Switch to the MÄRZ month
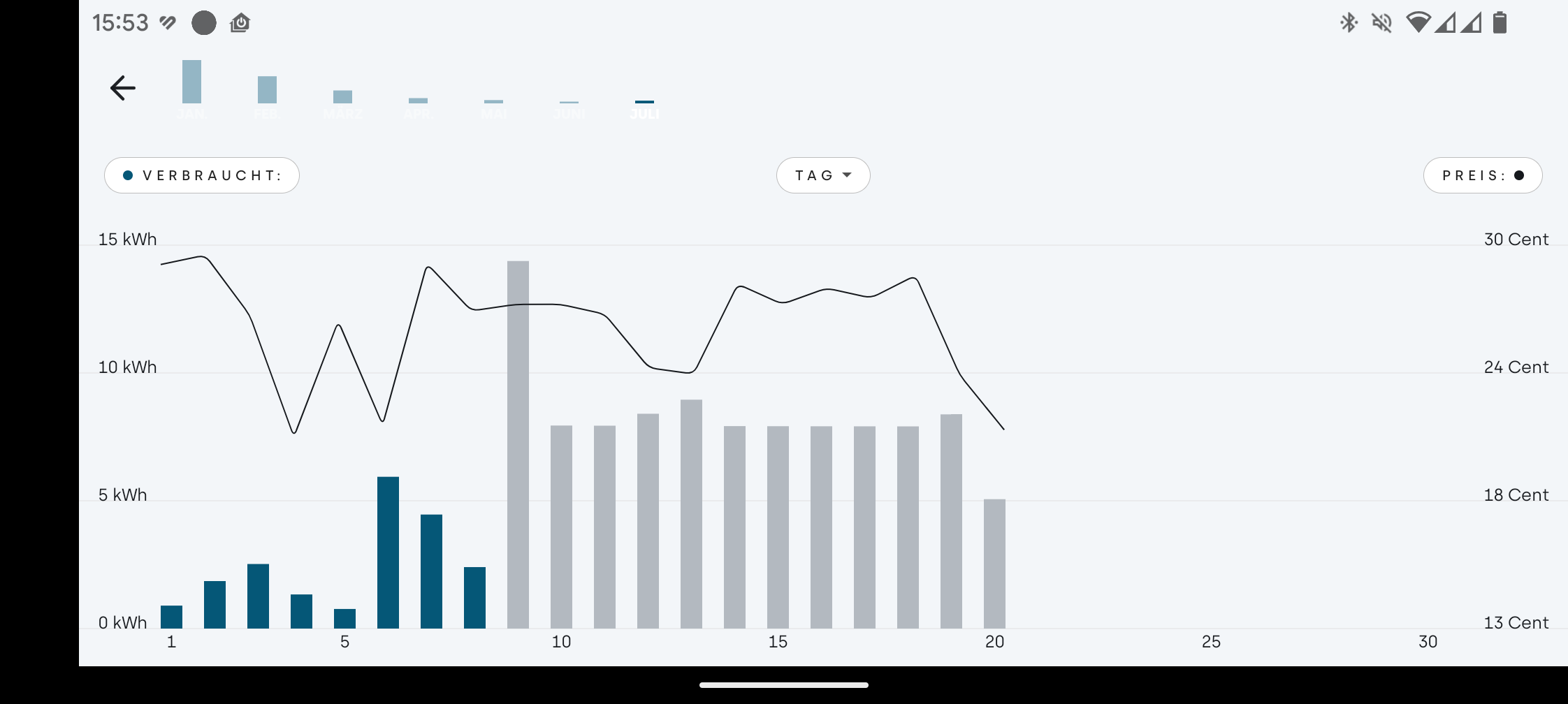Screen dimensions: 1568x704 pos(342,105)
